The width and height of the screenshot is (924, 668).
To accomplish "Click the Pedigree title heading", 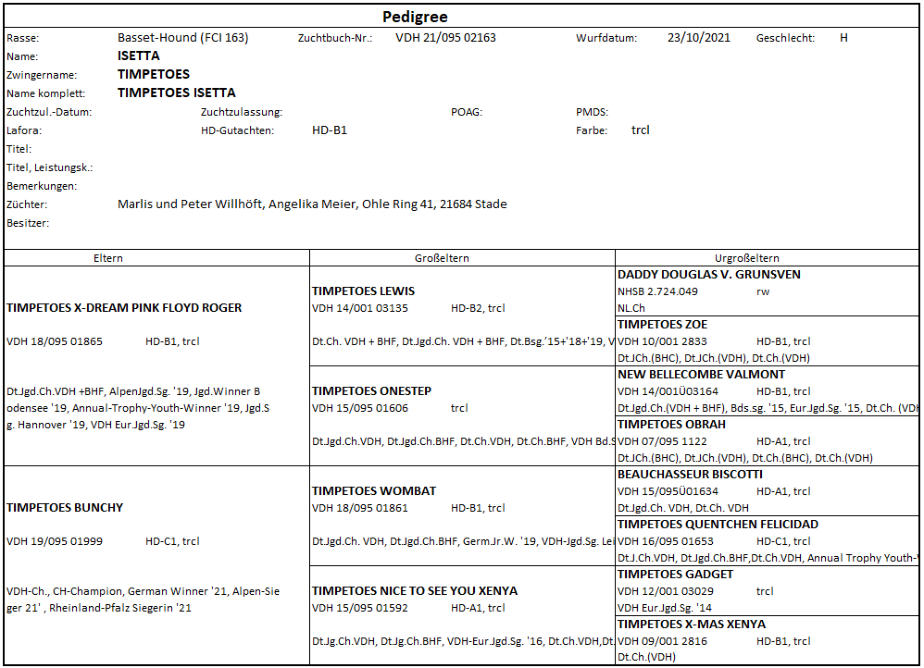I will [415, 17].
